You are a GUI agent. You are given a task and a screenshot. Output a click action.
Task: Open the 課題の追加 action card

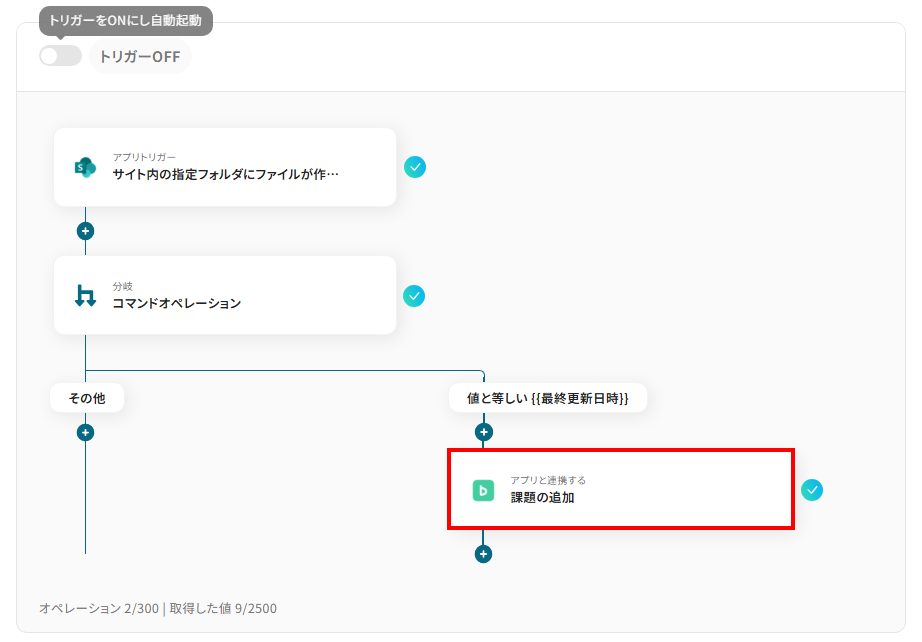pos(621,489)
